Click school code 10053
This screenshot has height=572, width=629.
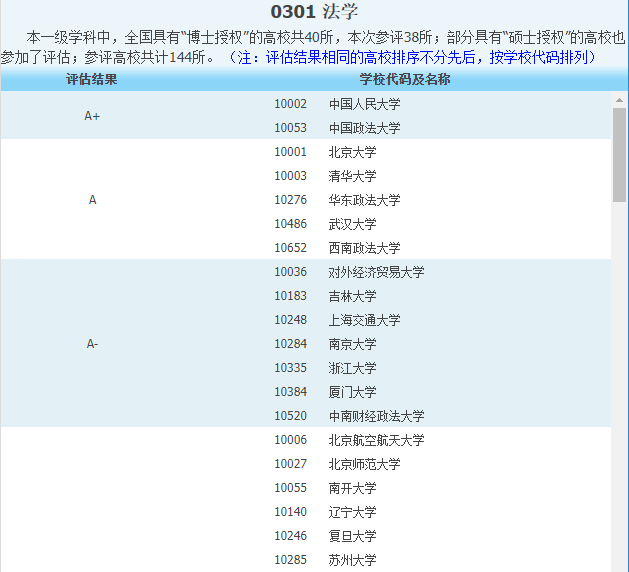290,128
